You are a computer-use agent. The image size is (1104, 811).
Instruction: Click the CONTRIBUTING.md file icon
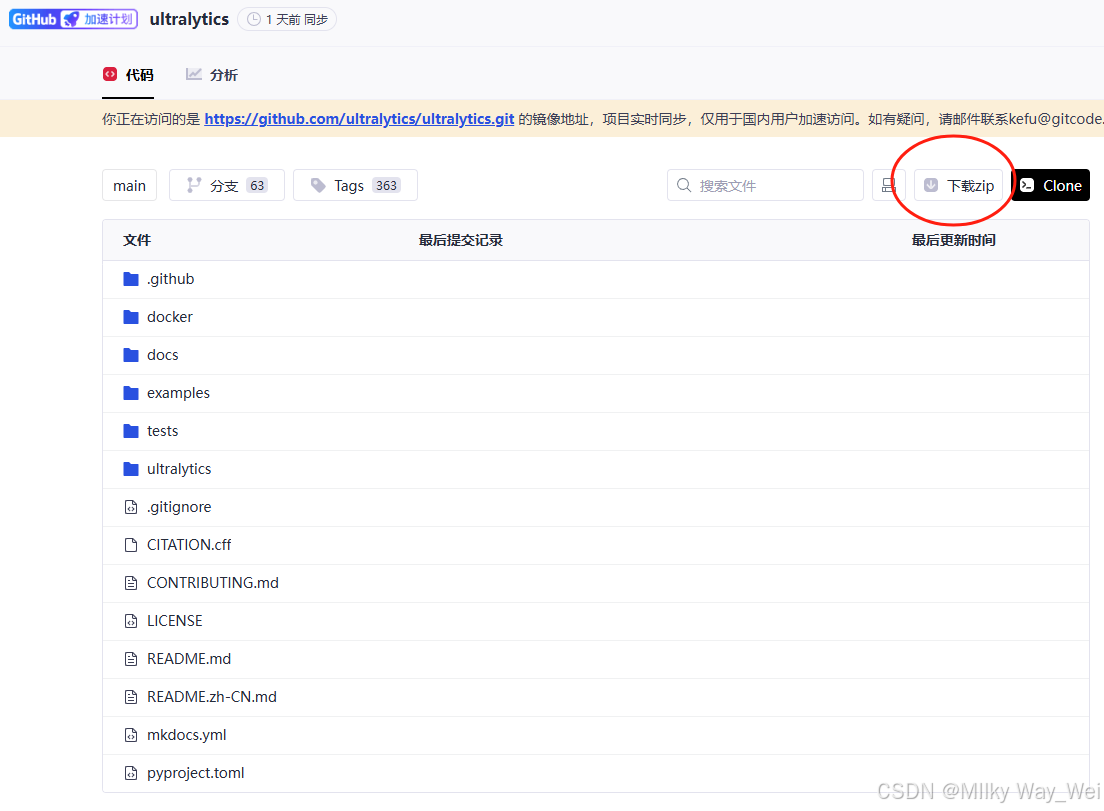pyautogui.click(x=131, y=583)
